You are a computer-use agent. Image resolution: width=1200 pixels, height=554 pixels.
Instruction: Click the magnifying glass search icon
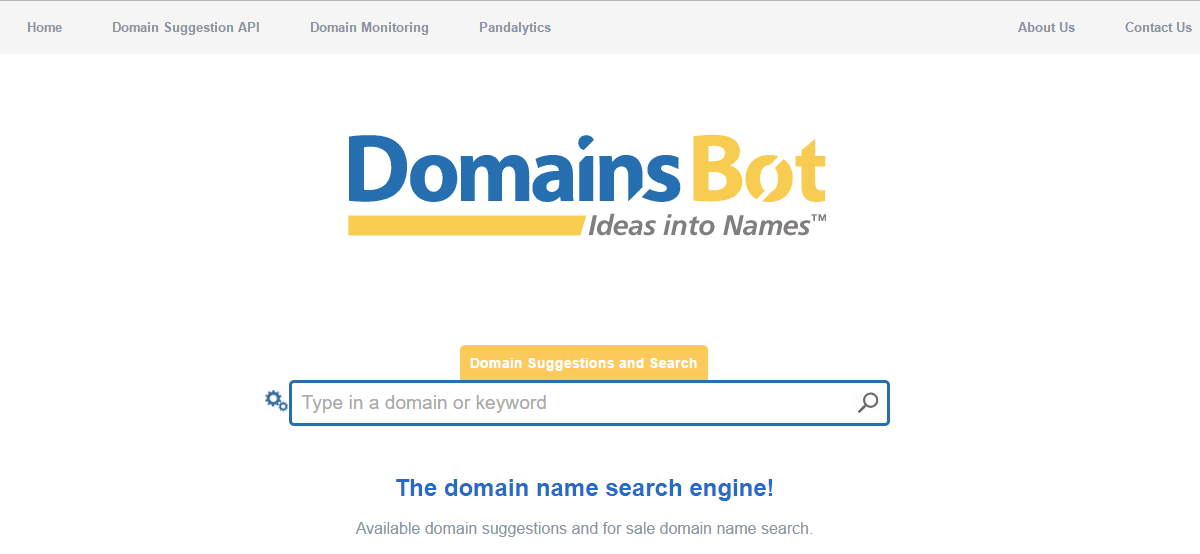click(868, 403)
